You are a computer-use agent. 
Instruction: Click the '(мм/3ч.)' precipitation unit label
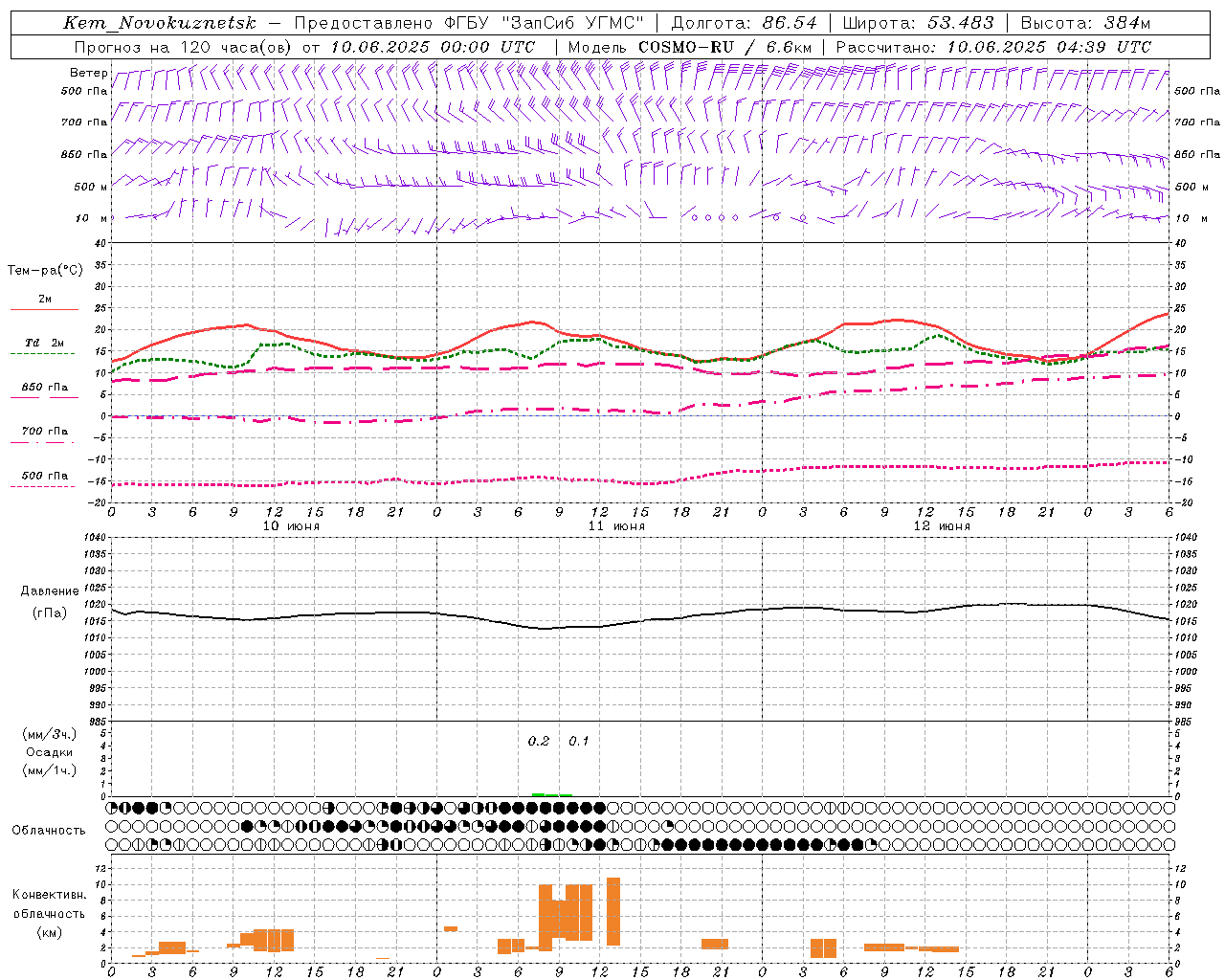coord(50,734)
